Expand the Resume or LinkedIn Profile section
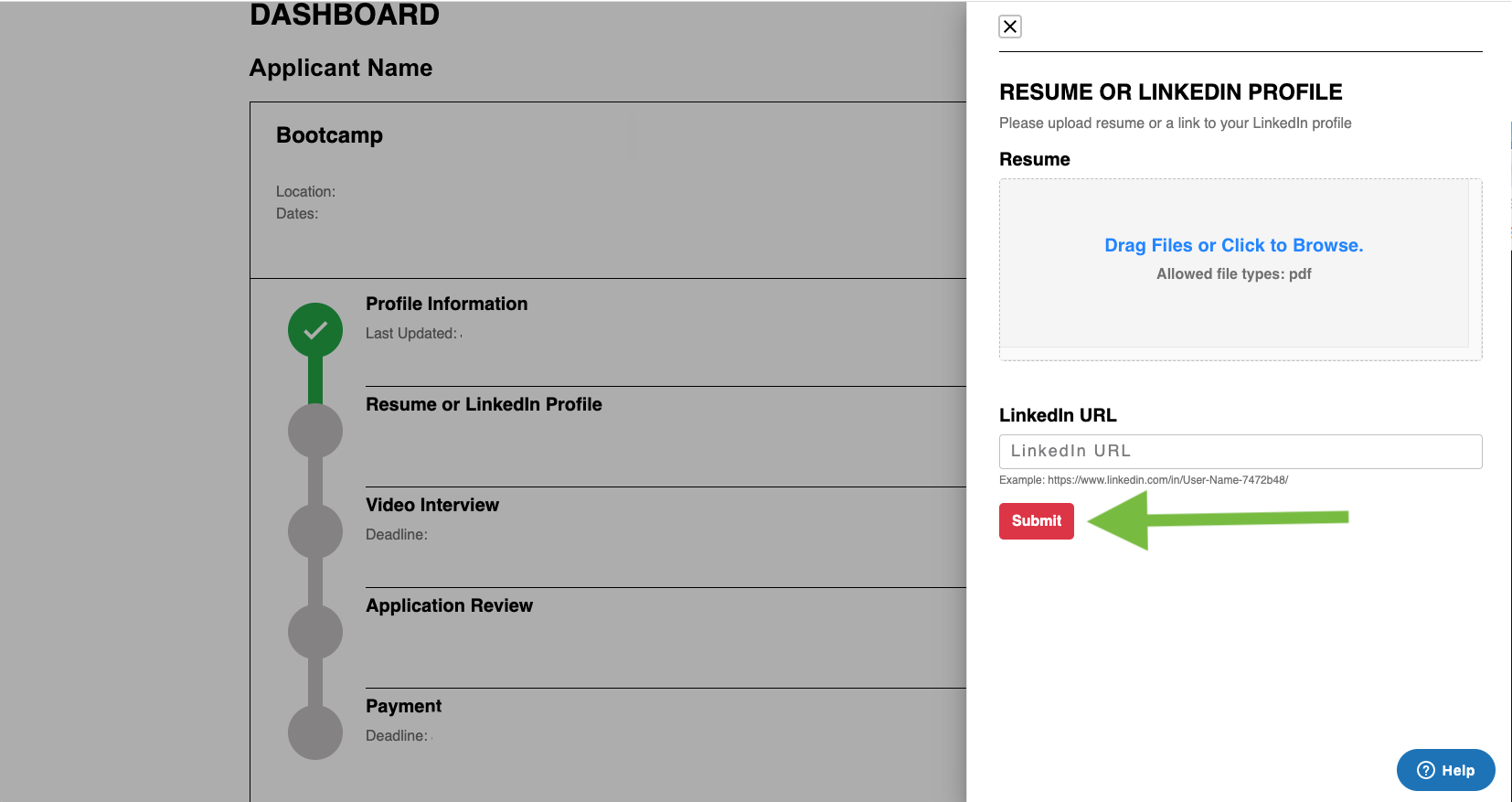Viewport: 1512px width, 802px height. 484,404
